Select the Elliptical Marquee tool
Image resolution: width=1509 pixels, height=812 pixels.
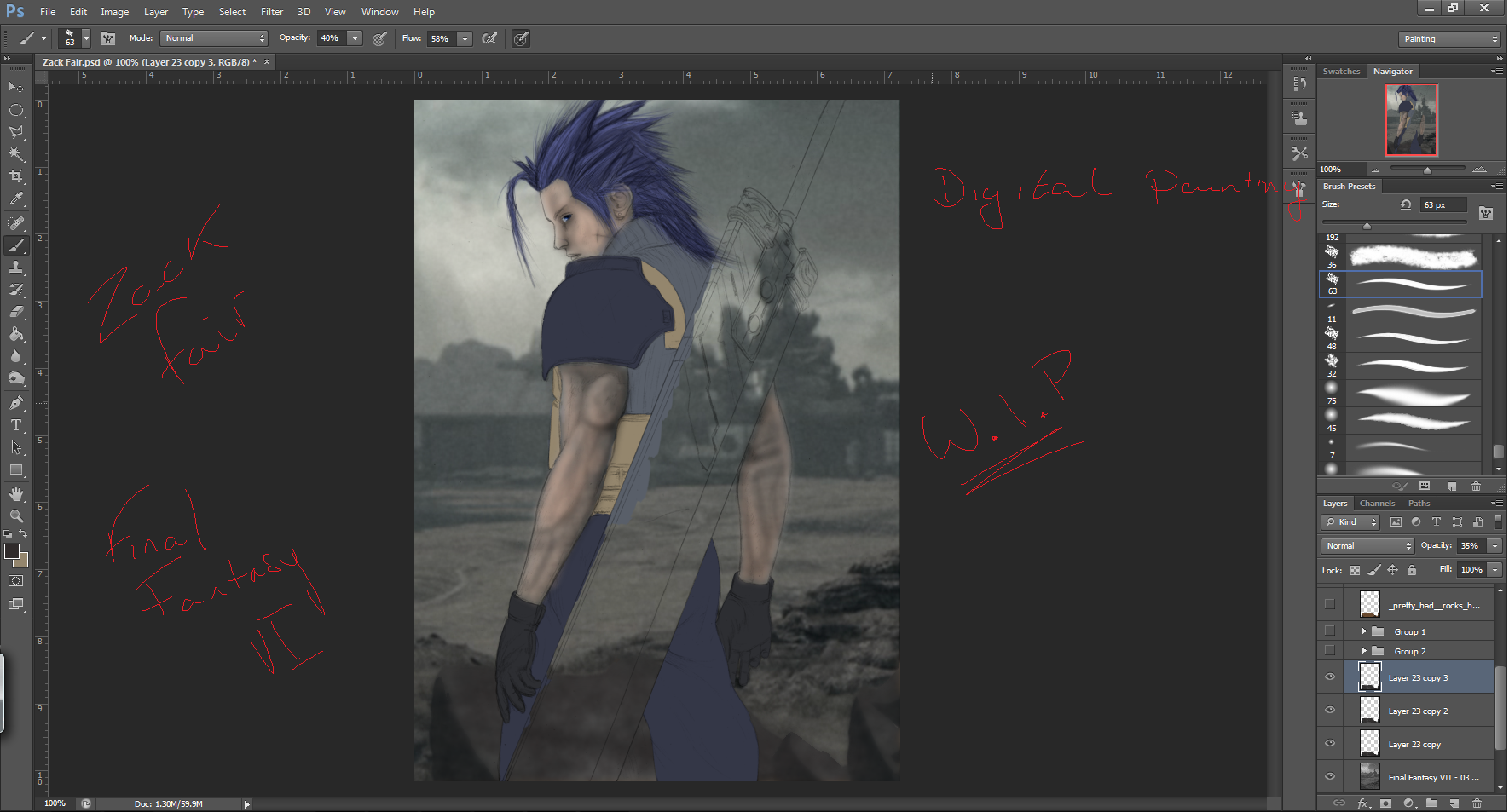click(16, 110)
